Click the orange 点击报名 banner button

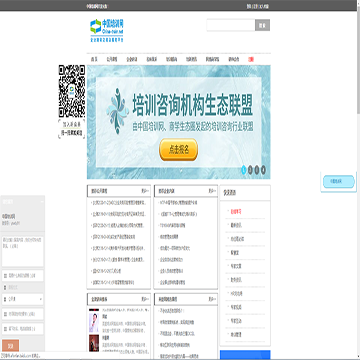[x=178, y=150]
